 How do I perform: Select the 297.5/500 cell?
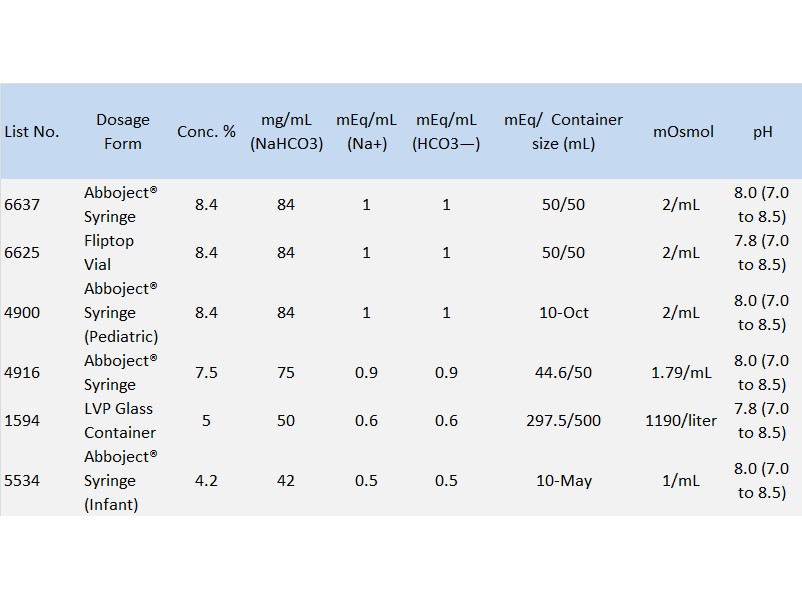click(x=563, y=420)
